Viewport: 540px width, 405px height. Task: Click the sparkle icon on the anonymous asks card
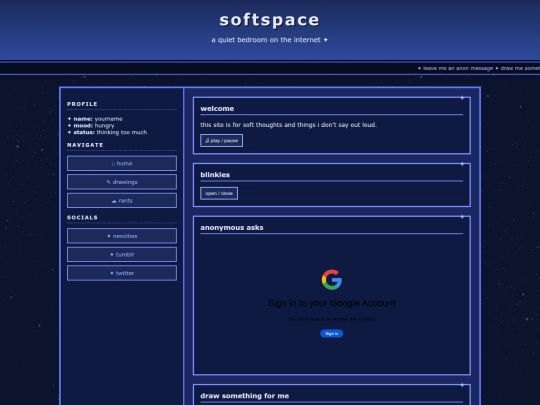(462, 217)
